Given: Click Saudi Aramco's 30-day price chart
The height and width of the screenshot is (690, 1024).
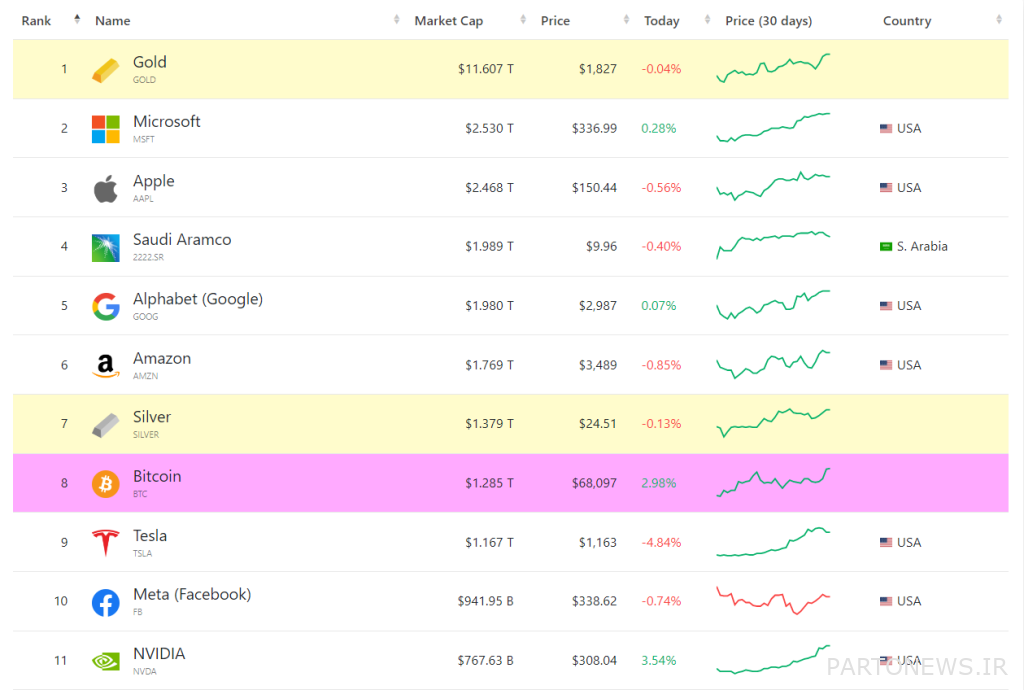Looking at the screenshot, I should (x=773, y=245).
